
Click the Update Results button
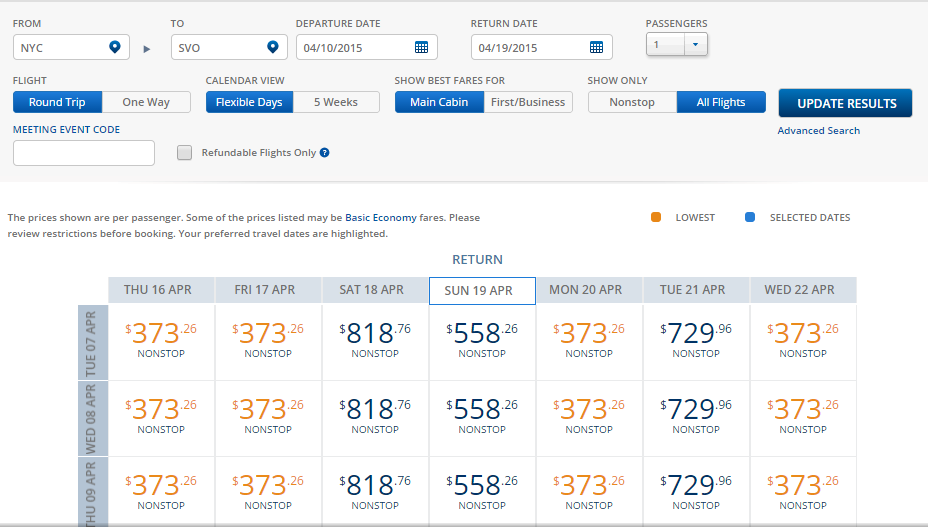coord(846,103)
